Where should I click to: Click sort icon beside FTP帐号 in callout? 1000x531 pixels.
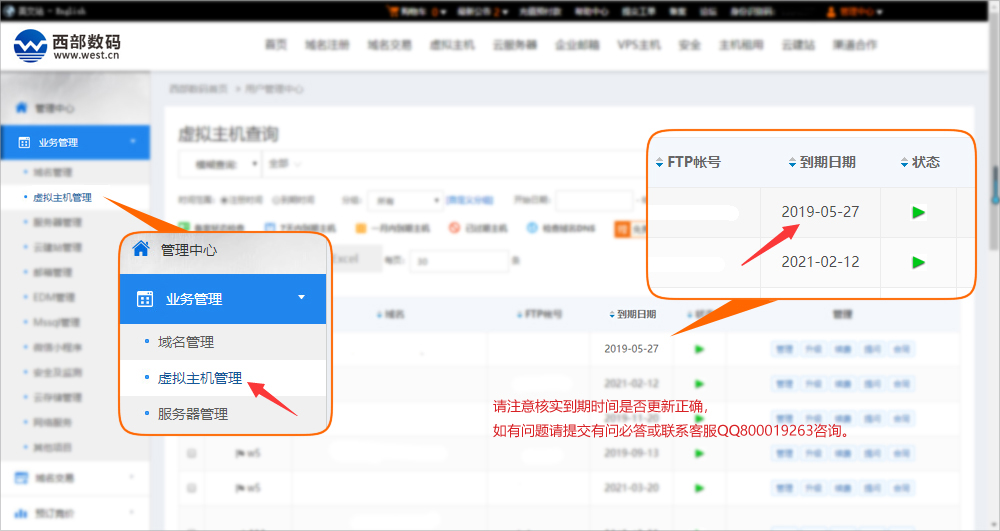(658, 162)
